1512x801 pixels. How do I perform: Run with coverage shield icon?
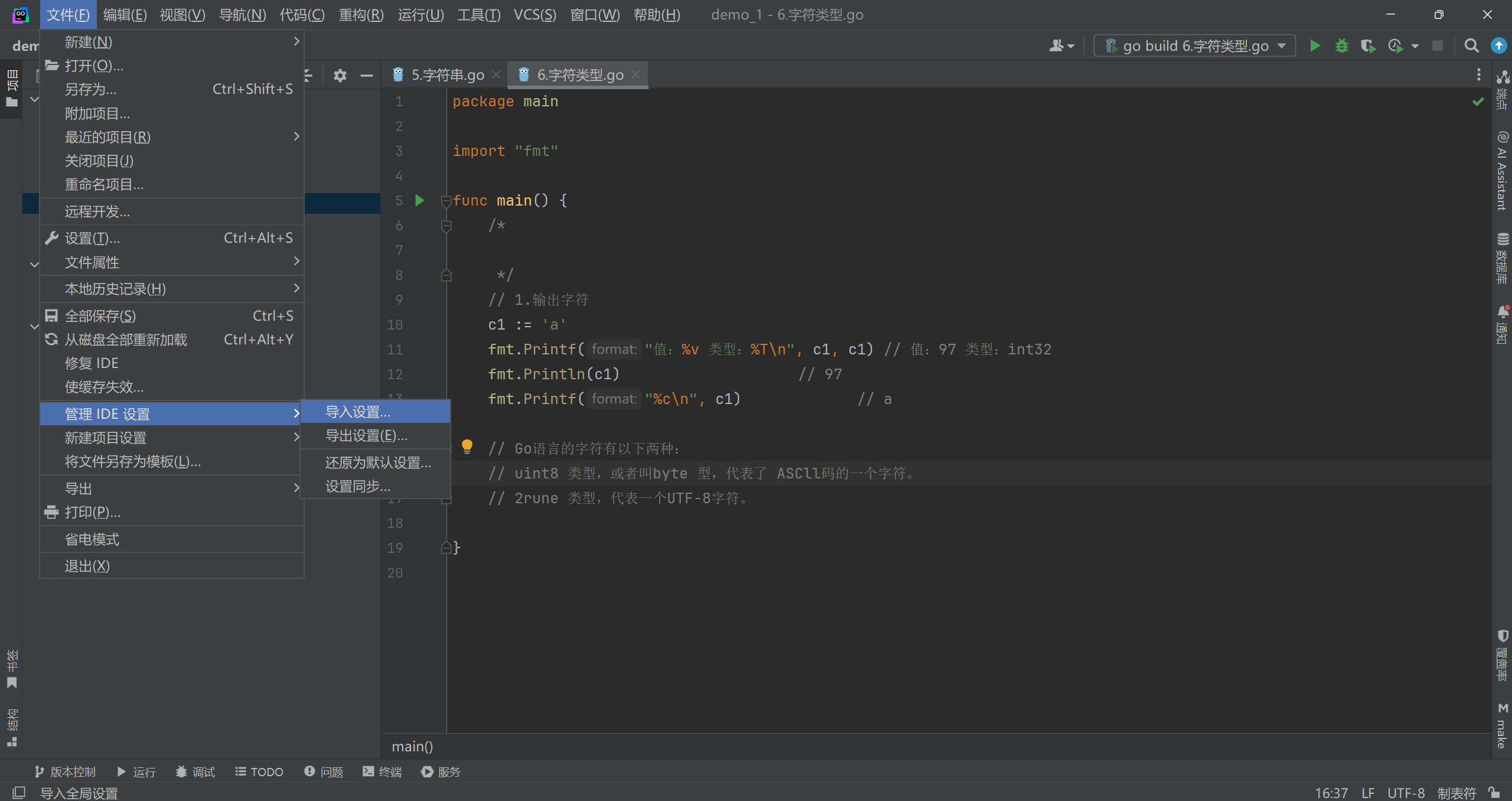tap(1368, 45)
